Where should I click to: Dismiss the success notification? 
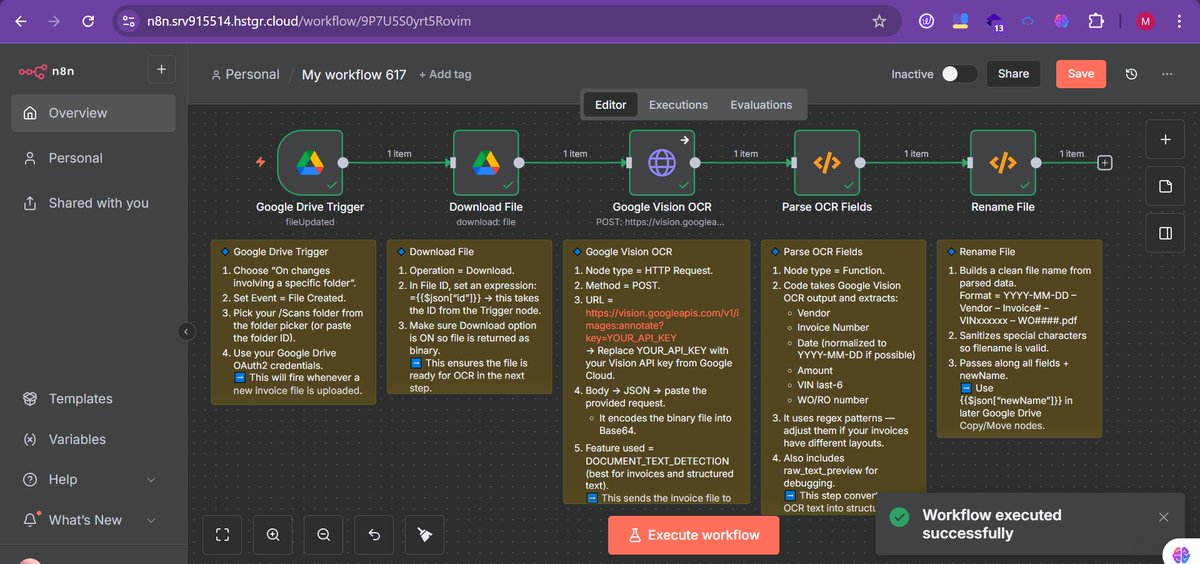pos(1163,517)
